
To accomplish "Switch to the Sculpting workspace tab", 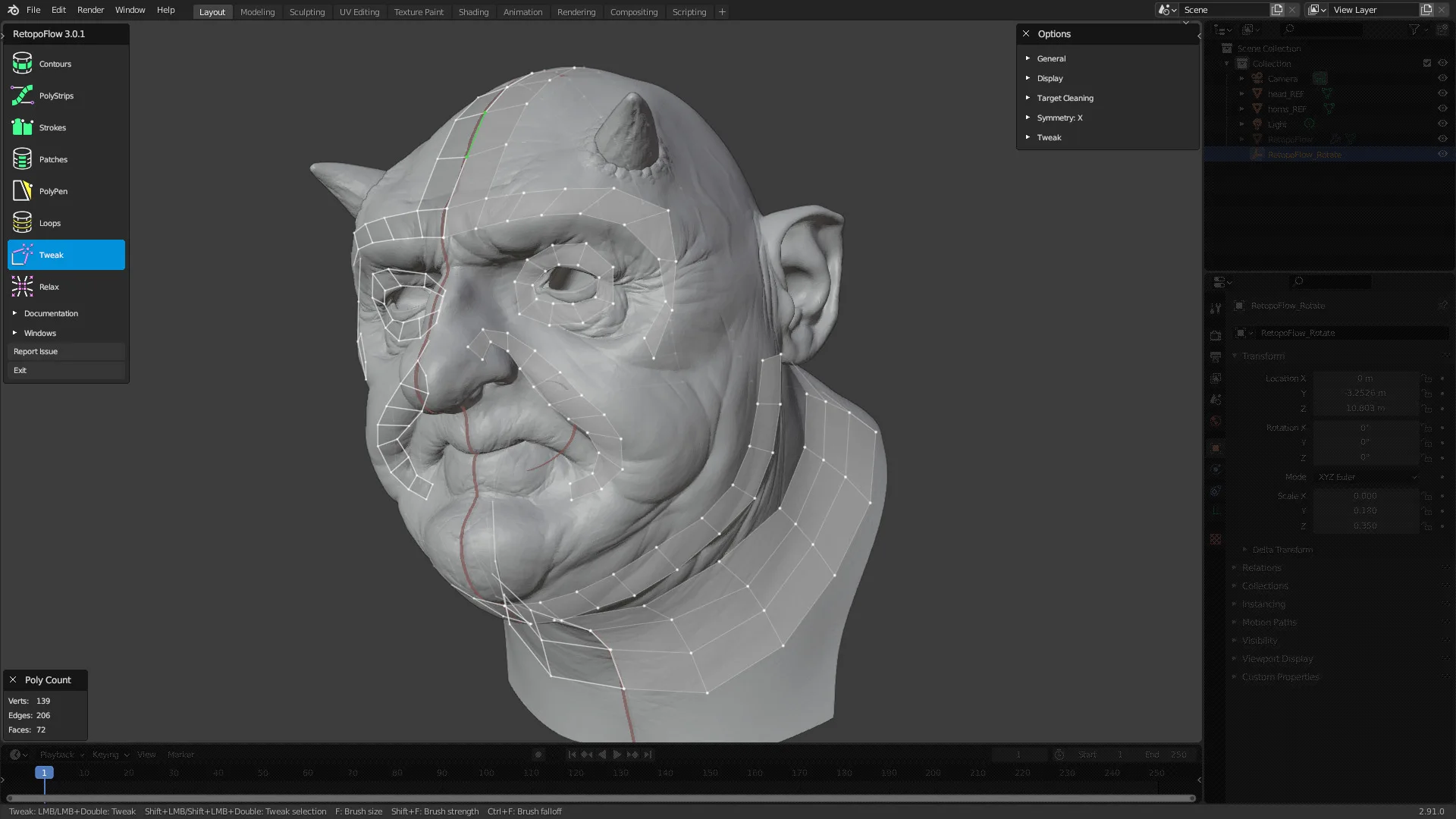I will pyautogui.click(x=306, y=12).
